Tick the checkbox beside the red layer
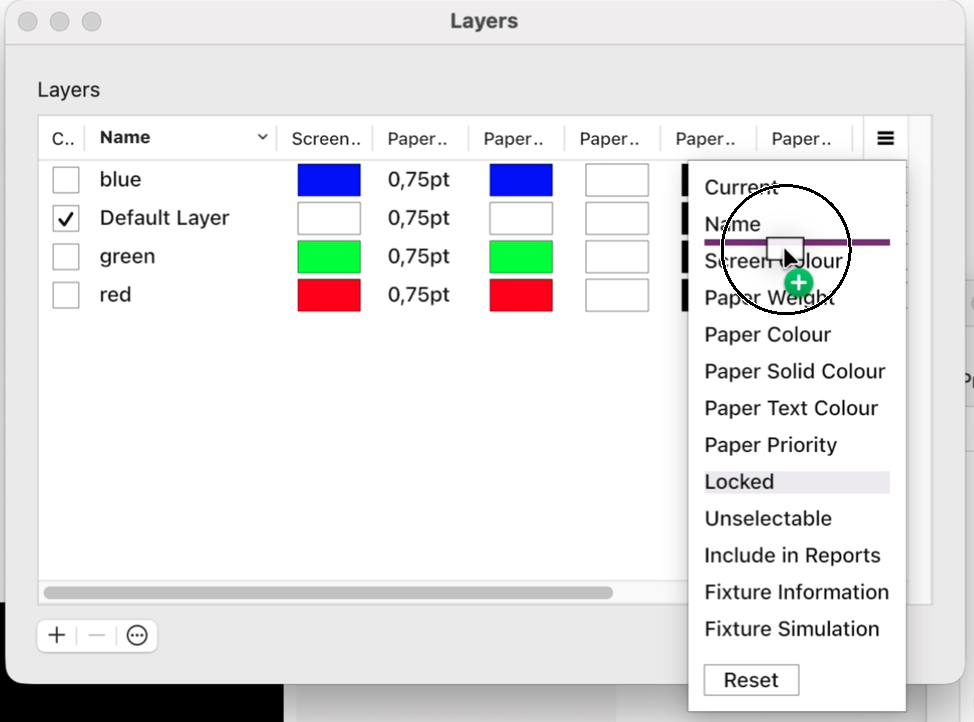This screenshot has height=722, width=974. pyautogui.click(x=65, y=294)
